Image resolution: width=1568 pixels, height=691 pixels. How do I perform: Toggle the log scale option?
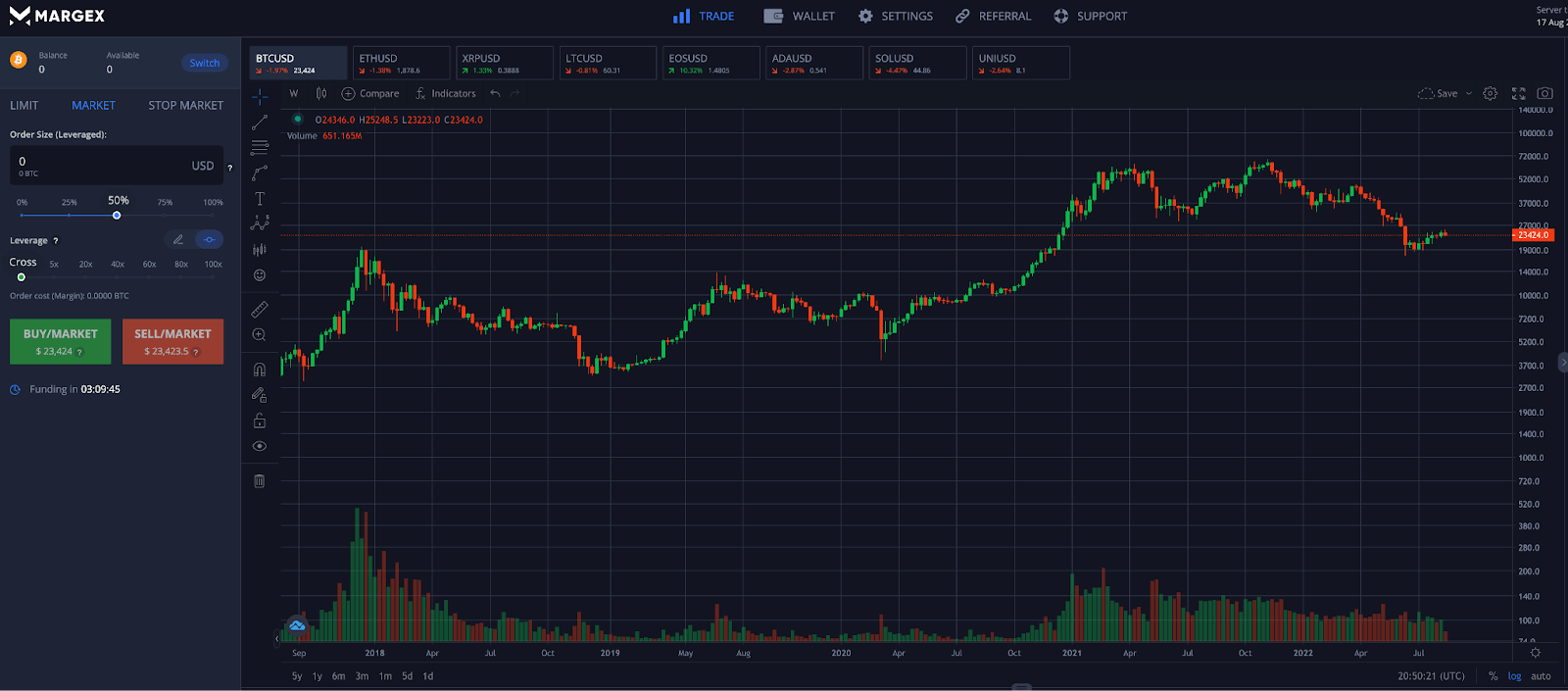(1514, 676)
